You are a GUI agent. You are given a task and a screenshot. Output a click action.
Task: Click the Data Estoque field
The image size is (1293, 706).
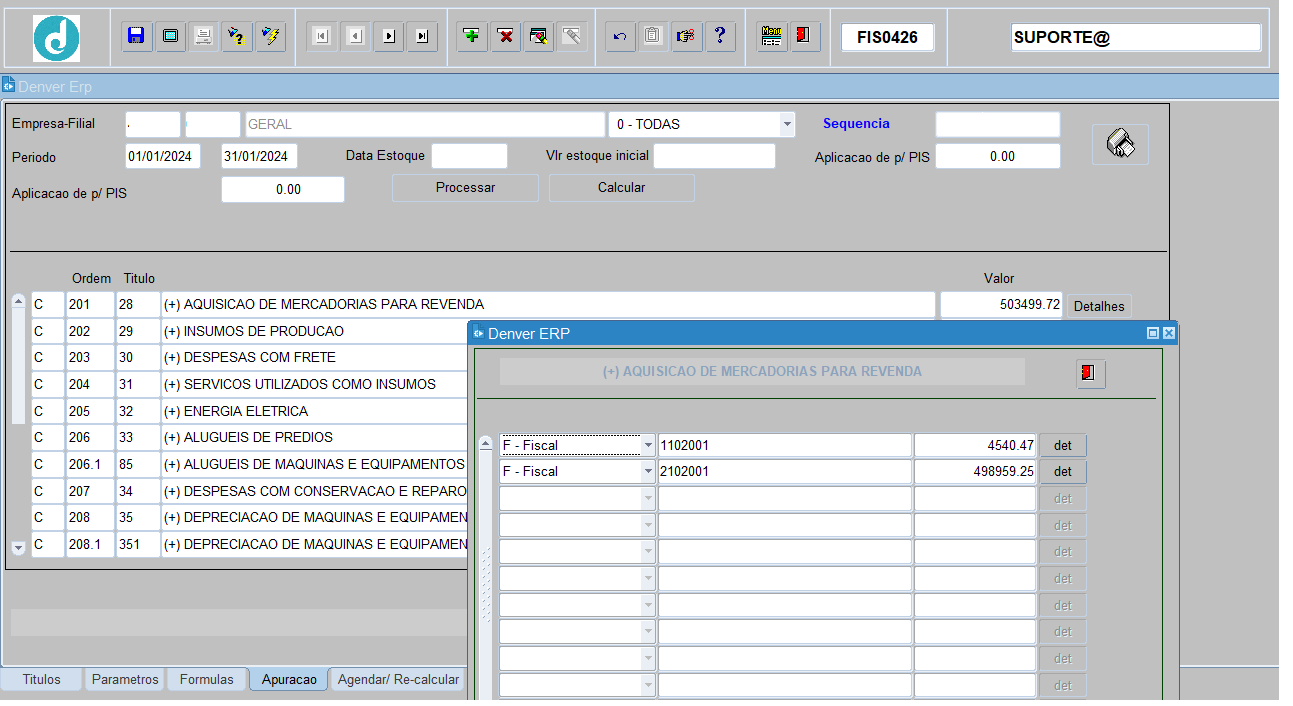tap(469, 156)
